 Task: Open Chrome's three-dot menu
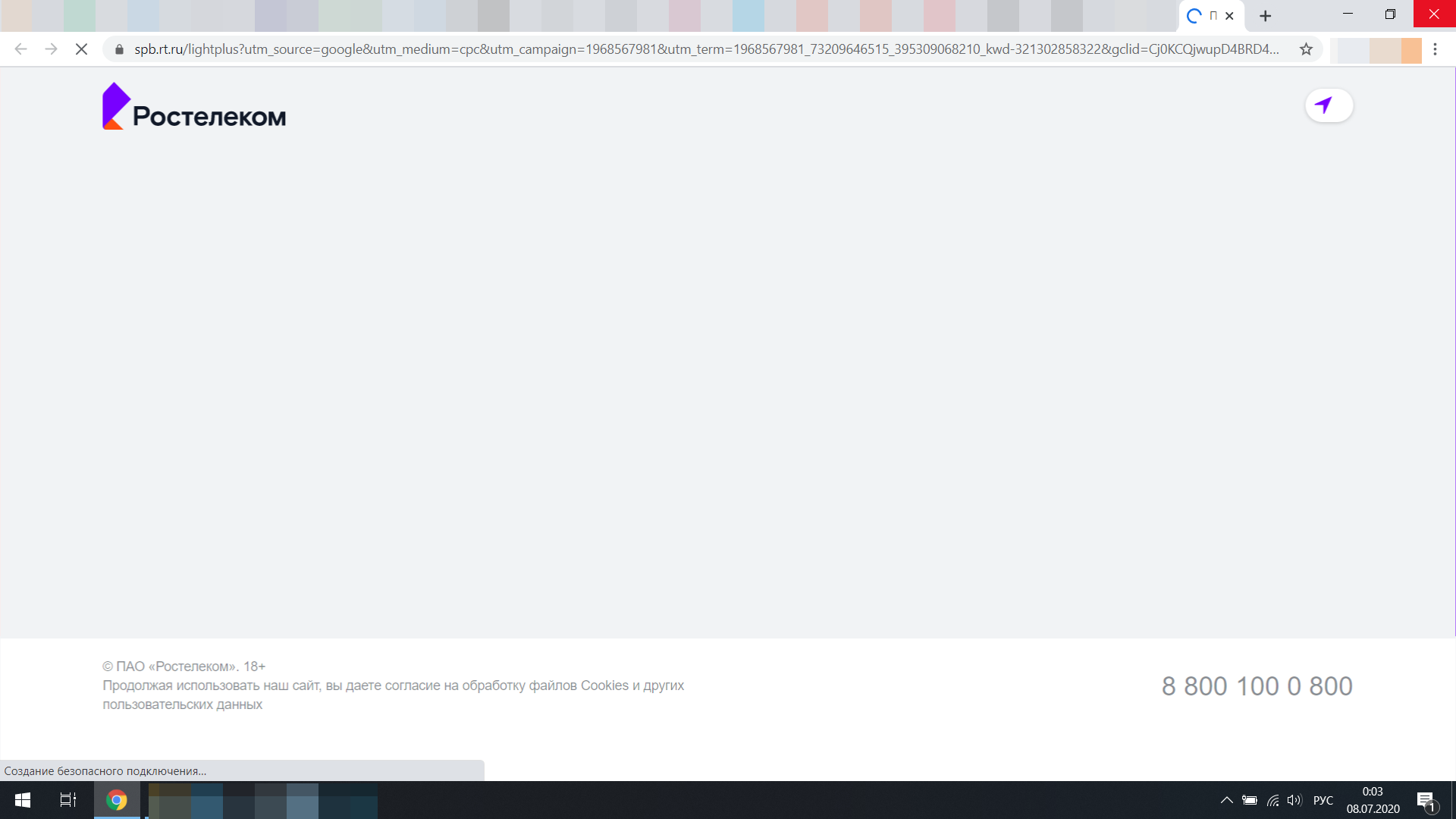click(x=1435, y=49)
